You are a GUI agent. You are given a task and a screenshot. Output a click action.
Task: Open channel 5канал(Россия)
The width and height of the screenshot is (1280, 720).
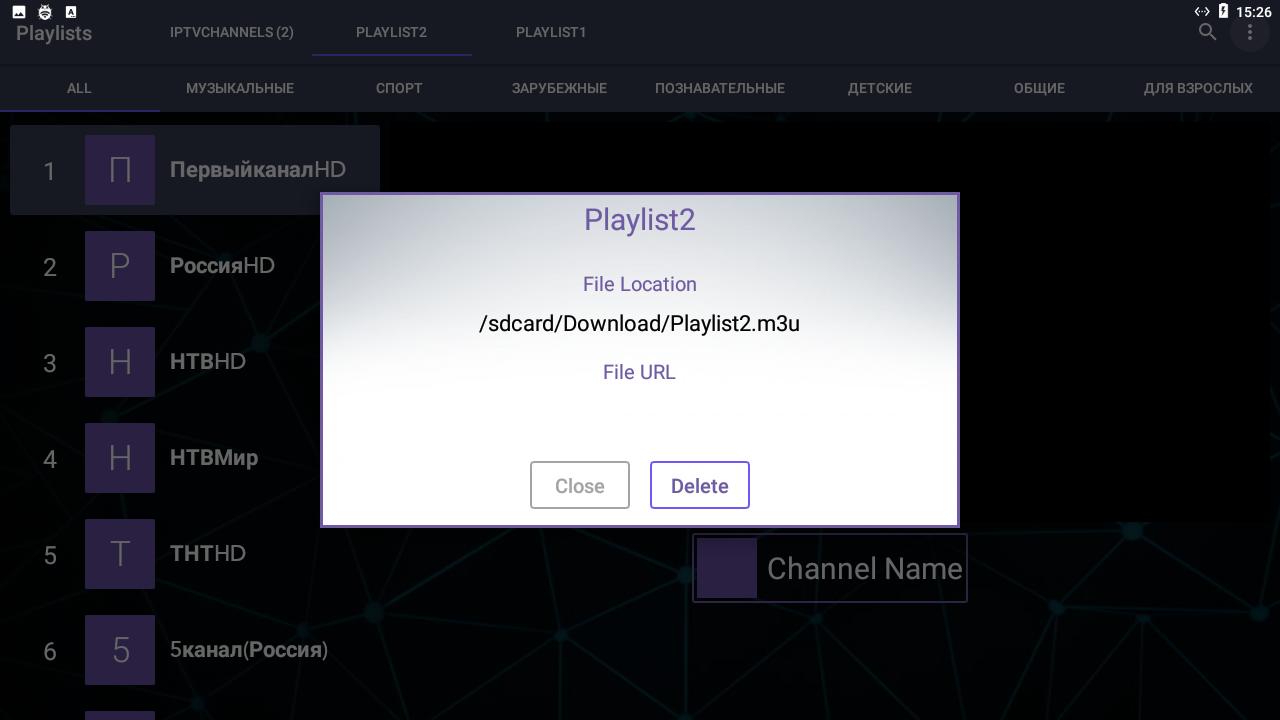pyautogui.click(x=195, y=650)
